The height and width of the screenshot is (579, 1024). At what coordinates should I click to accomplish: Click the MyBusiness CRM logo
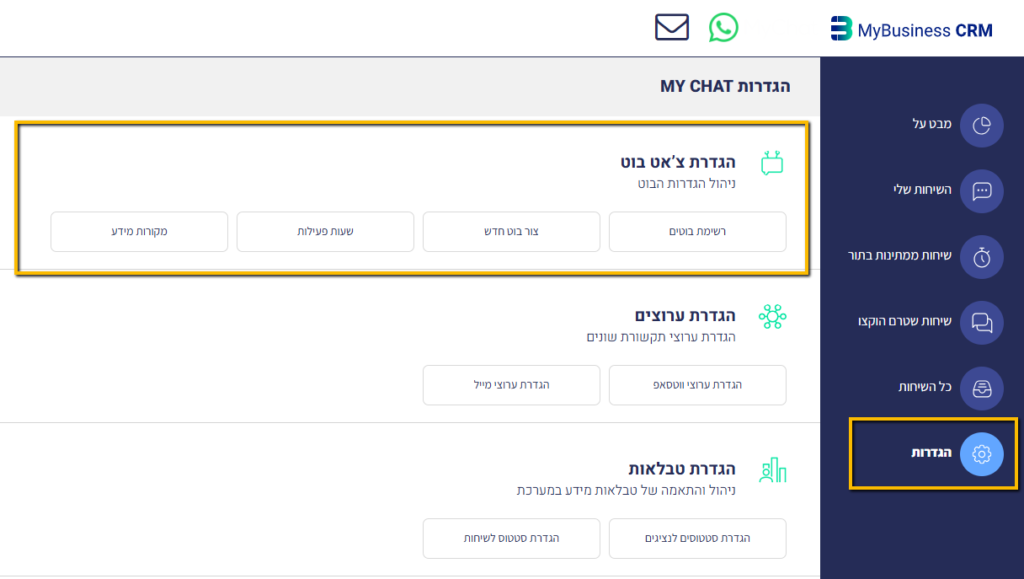click(x=911, y=29)
